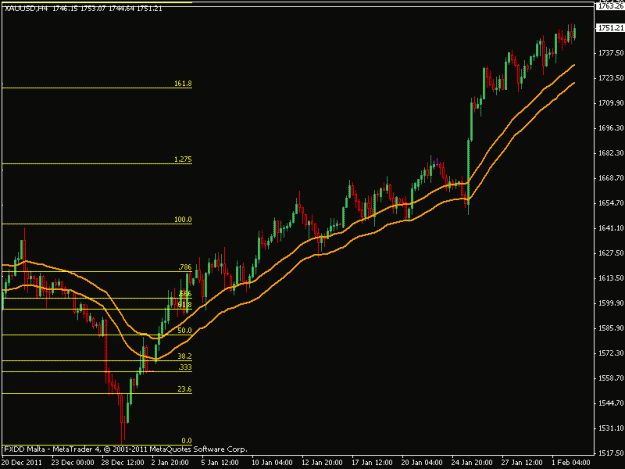Click the XAUUSD,H4 chart title text
Image resolution: width=625 pixels, height=469 pixels.
tap(26, 8)
